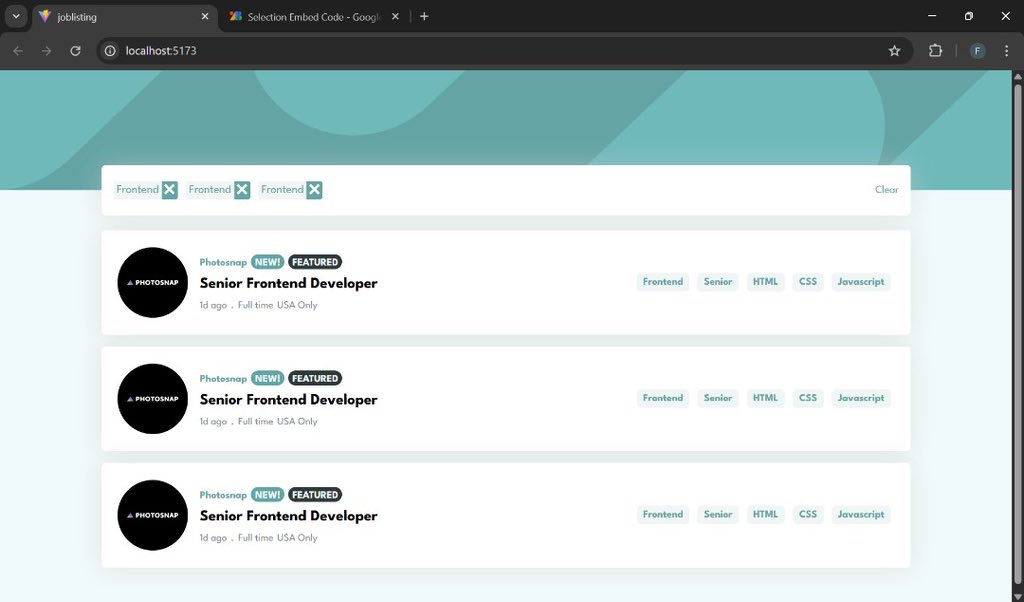This screenshot has width=1024, height=602.
Task: Open the browser Extensions puzzle icon
Action: (x=935, y=50)
